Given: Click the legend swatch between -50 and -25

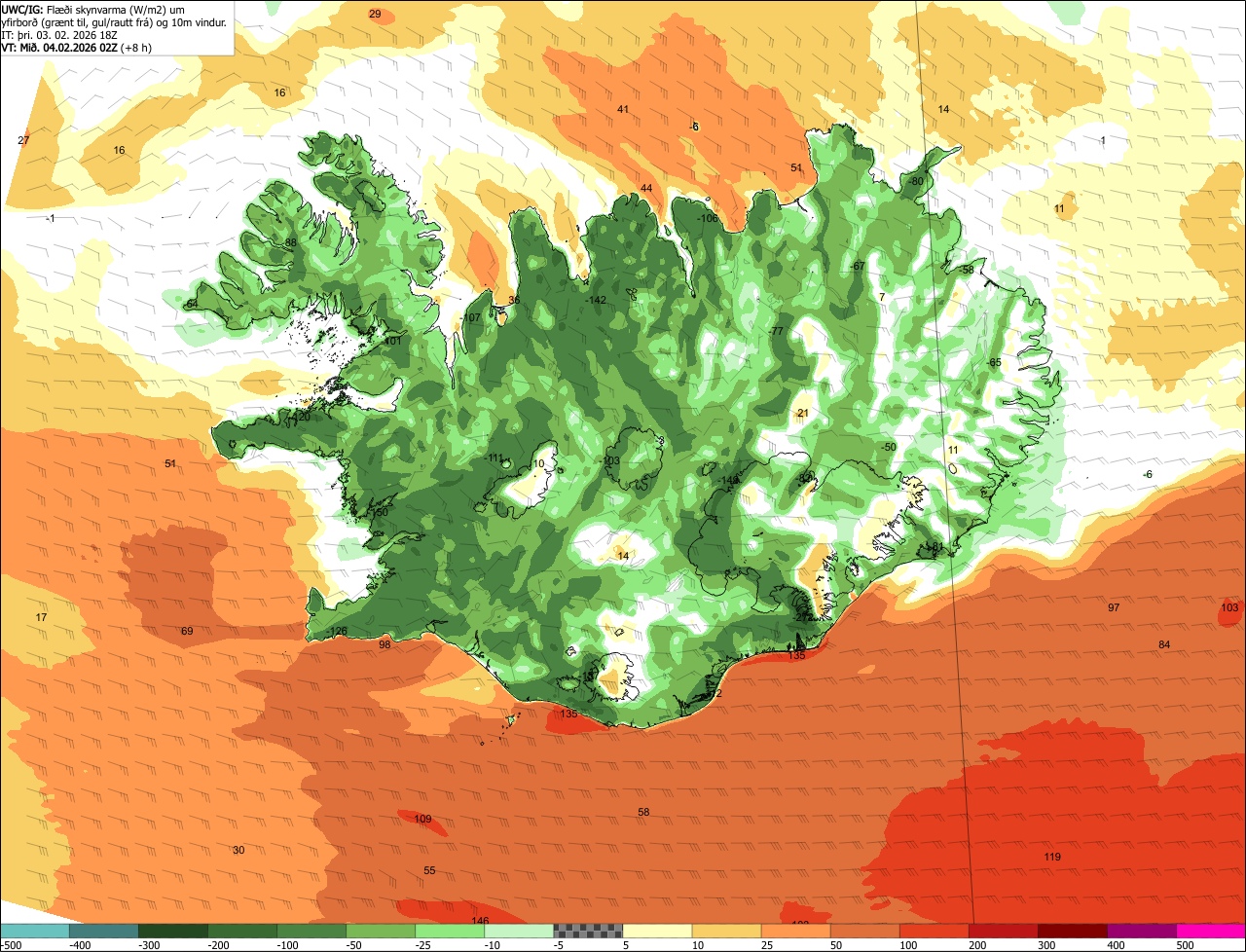Looking at the screenshot, I should click(381, 931).
